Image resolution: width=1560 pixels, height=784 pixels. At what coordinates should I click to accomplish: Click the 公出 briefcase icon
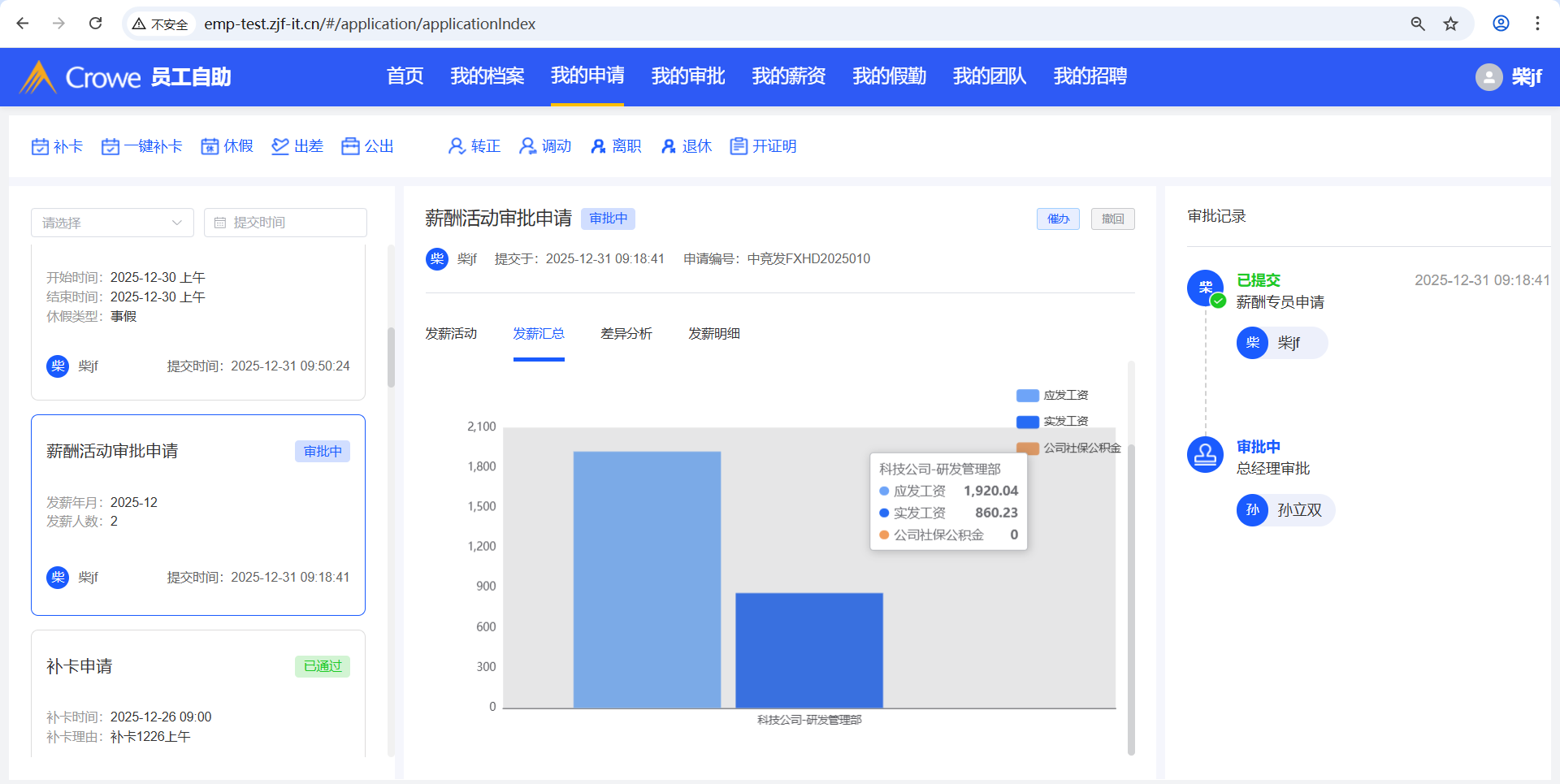pyautogui.click(x=350, y=146)
